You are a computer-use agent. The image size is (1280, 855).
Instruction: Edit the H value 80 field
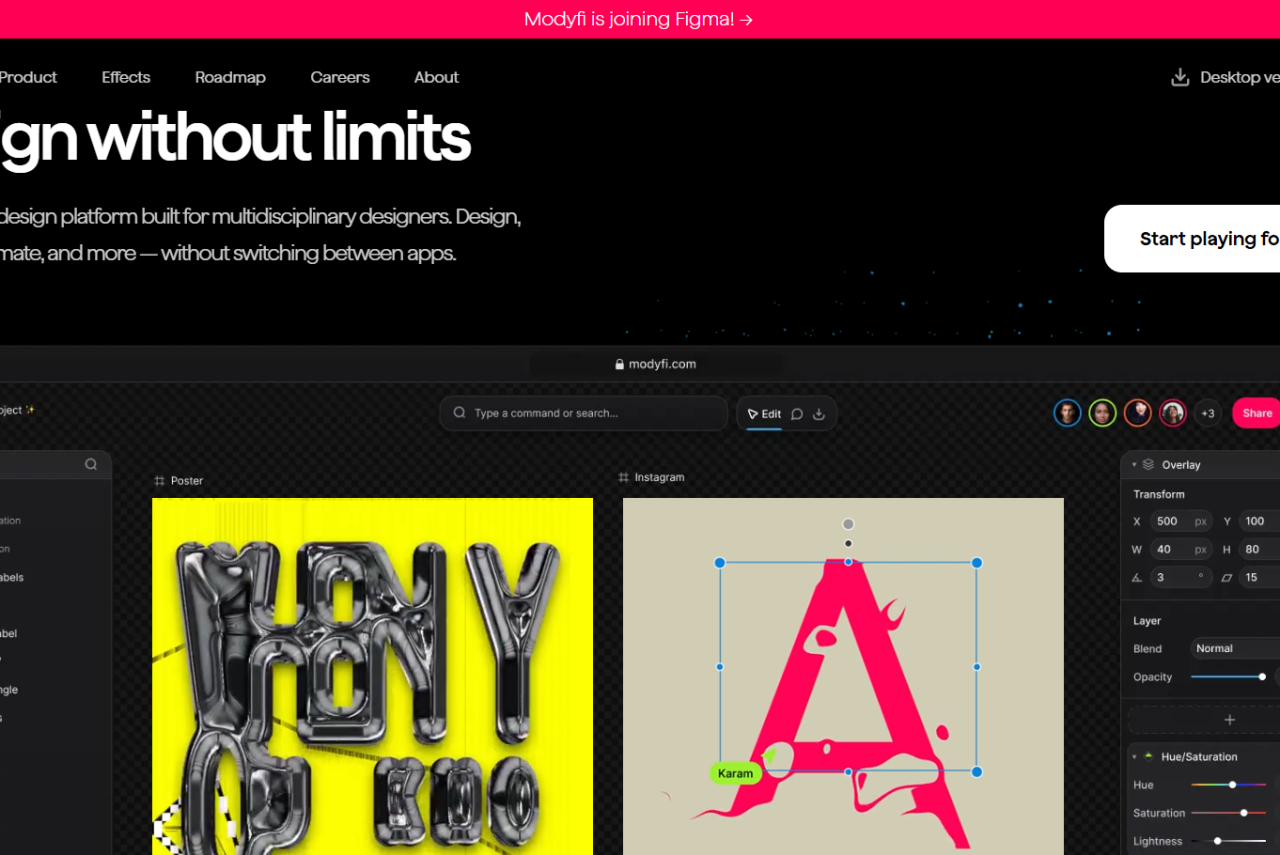click(x=1260, y=549)
